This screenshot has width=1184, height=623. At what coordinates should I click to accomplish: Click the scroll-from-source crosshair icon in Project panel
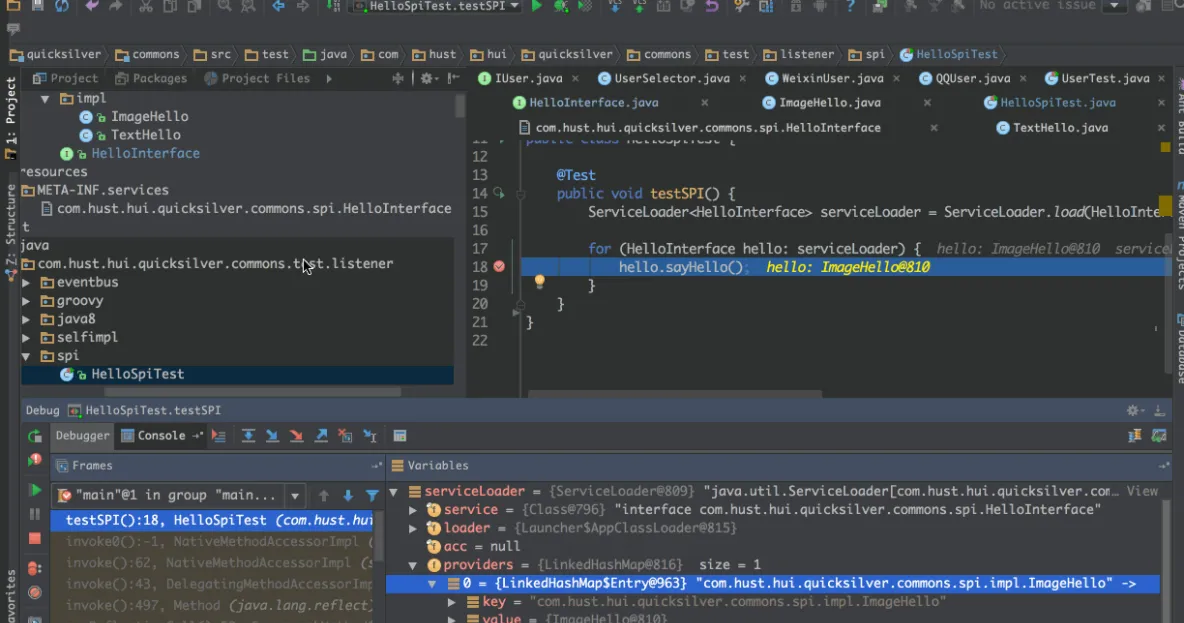398,79
